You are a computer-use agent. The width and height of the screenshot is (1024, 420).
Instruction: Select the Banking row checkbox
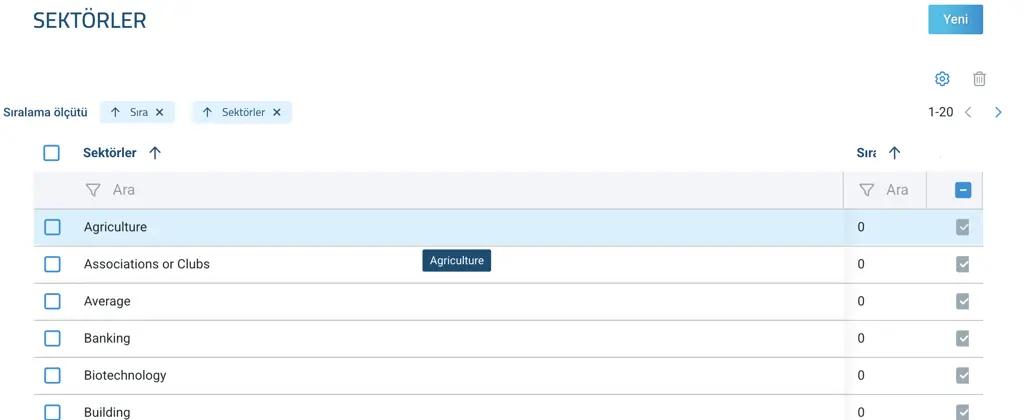(x=52, y=338)
